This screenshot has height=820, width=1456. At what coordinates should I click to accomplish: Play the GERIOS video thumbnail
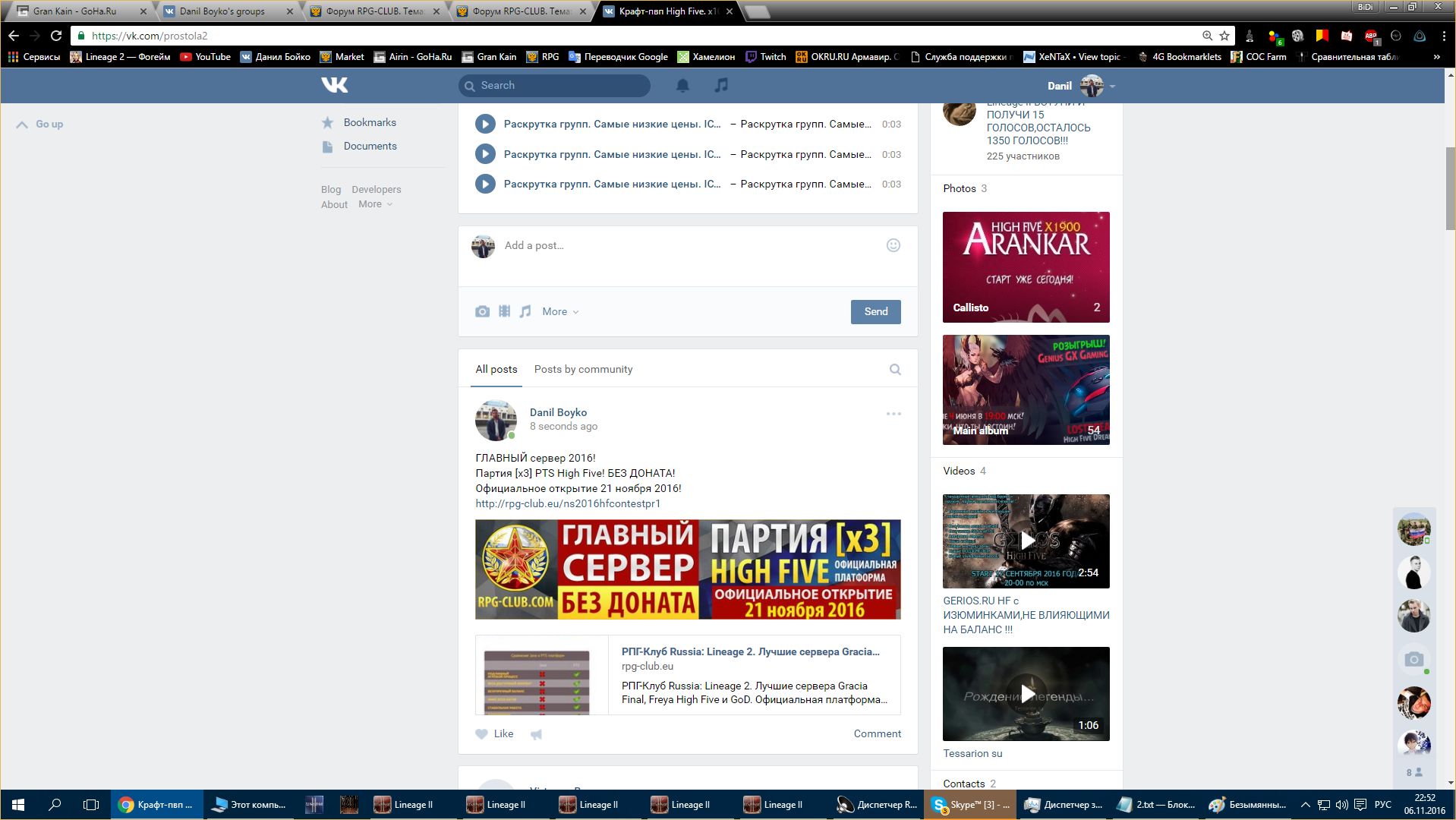coord(1026,541)
